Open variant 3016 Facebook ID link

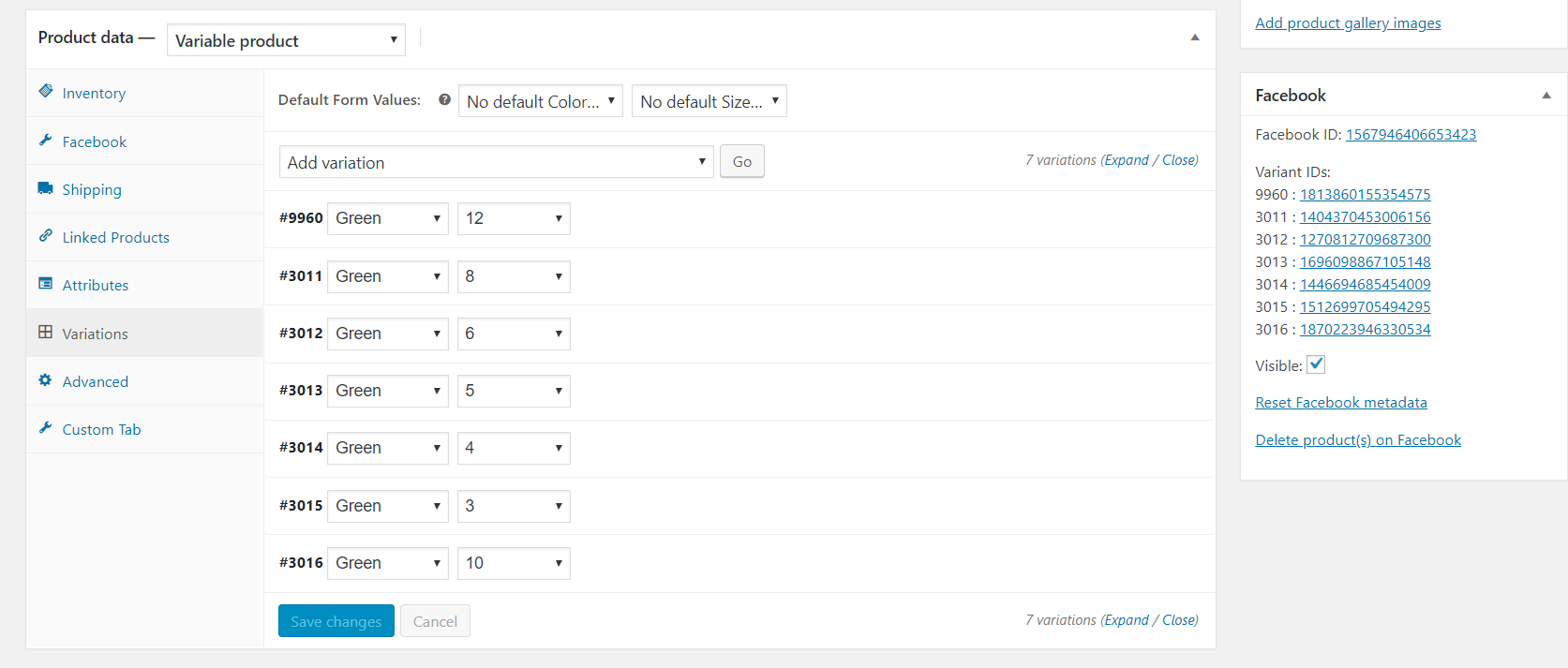pos(1365,329)
